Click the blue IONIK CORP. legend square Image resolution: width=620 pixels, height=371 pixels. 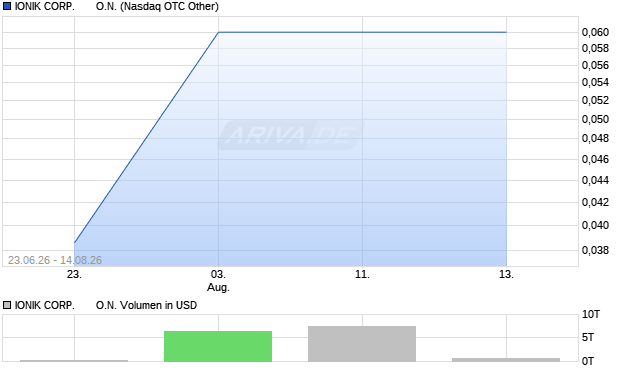7,6
